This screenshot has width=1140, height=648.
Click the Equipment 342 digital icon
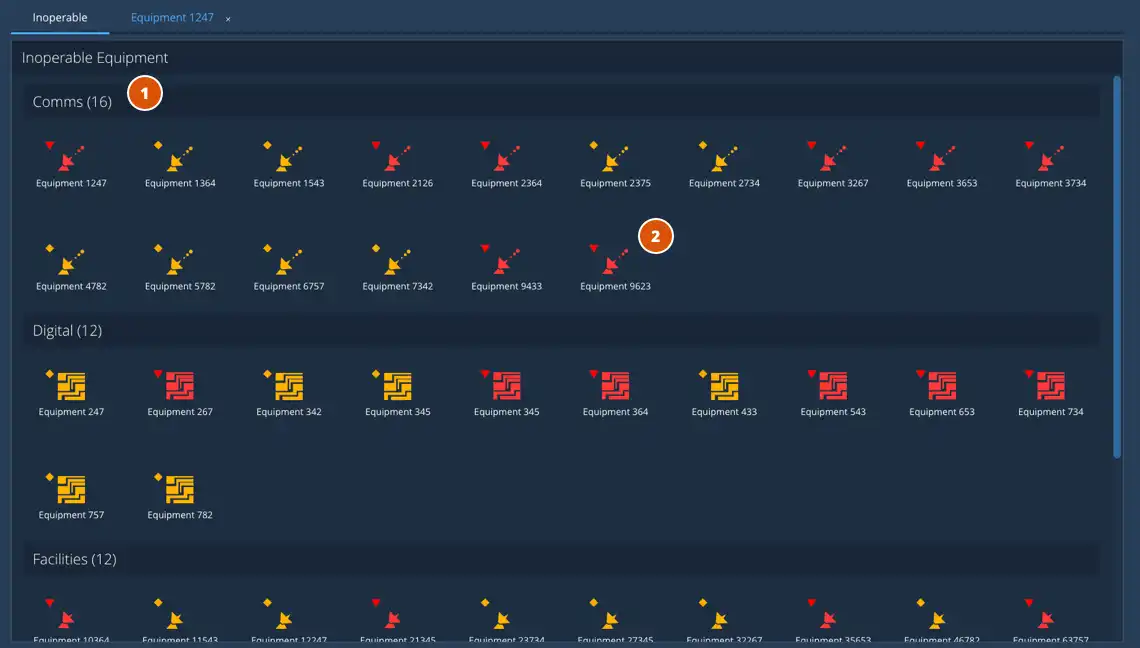[289, 385]
